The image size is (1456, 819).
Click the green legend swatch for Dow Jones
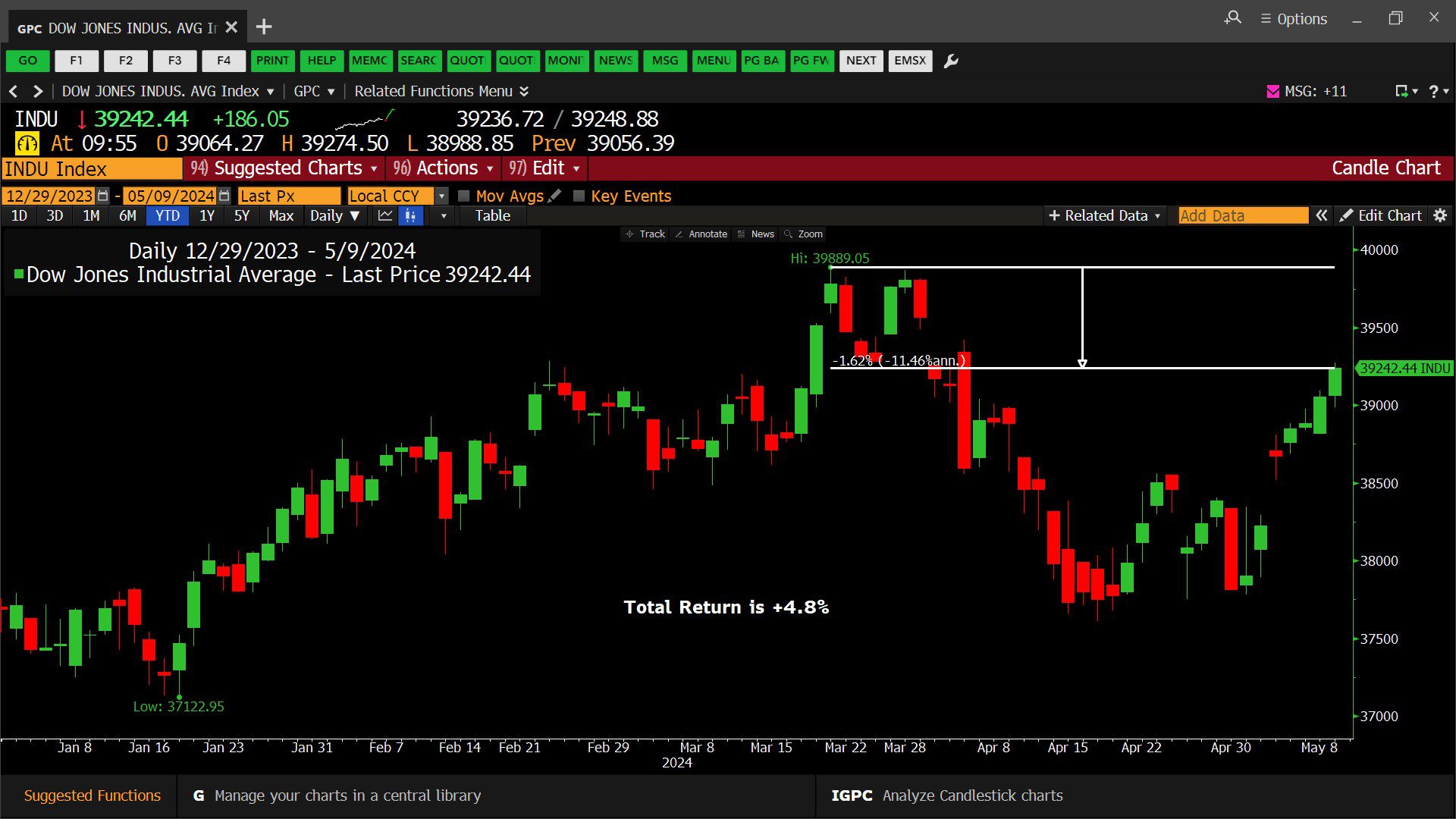(x=19, y=275)
